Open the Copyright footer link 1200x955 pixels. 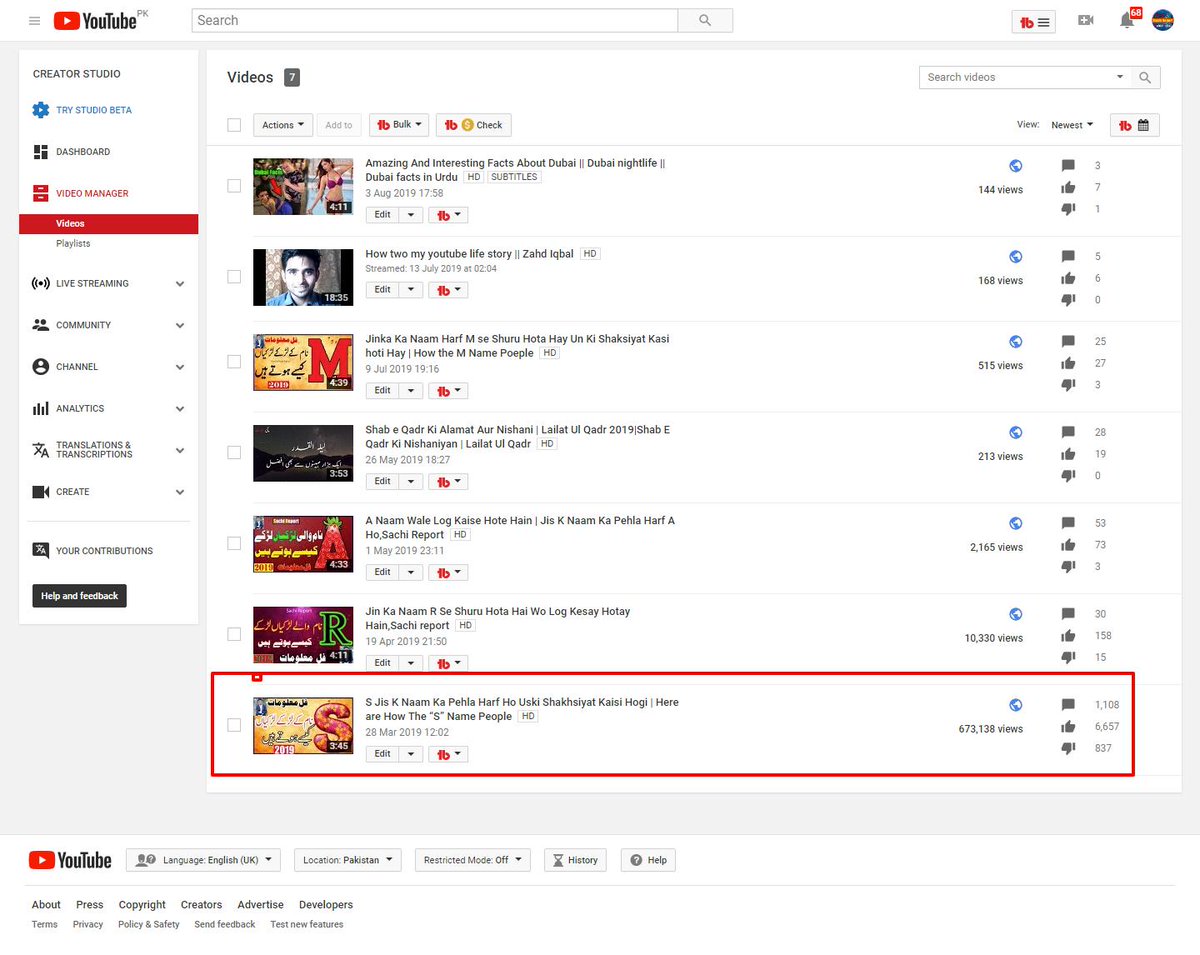[x=142, y=905]
